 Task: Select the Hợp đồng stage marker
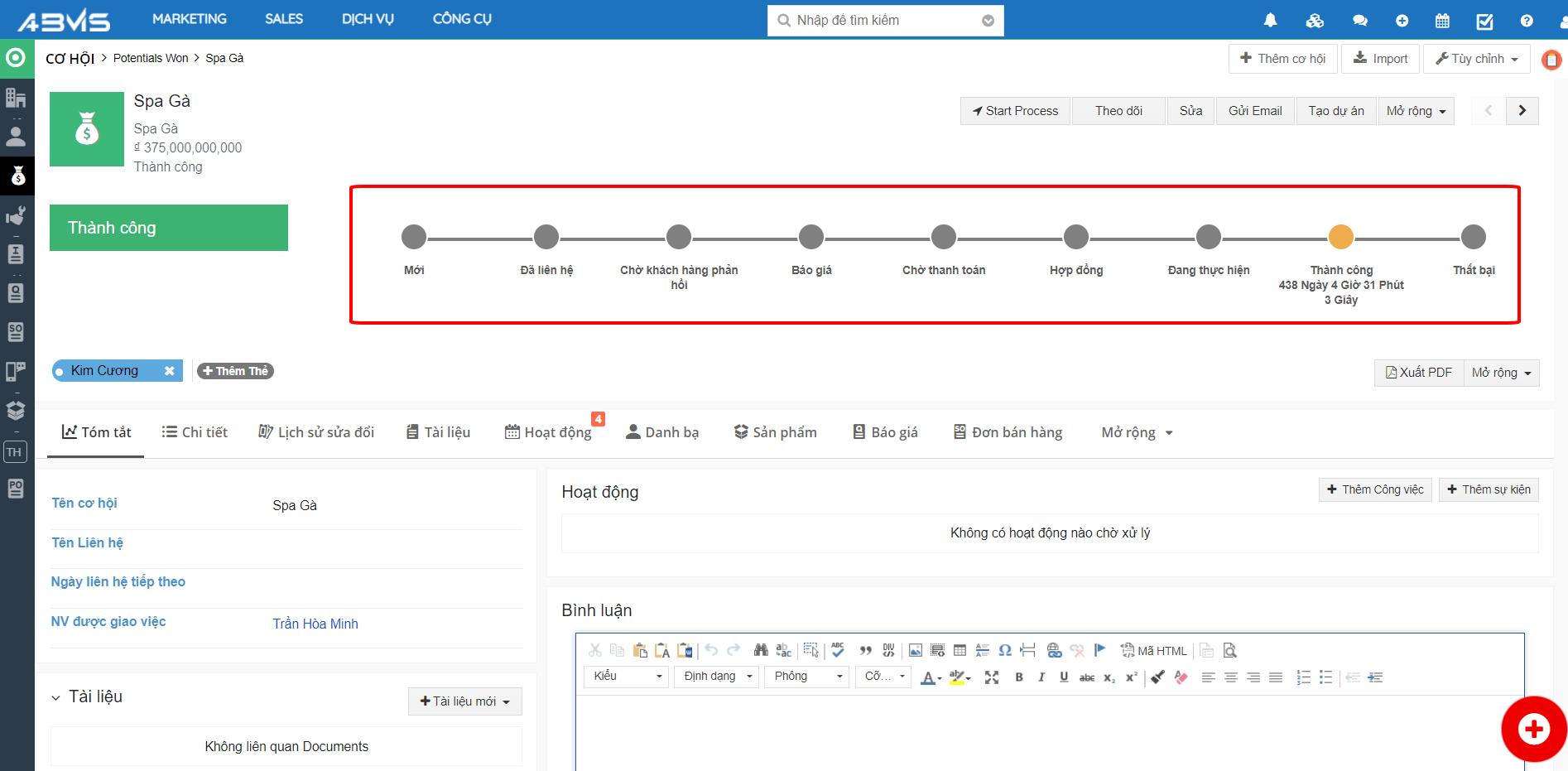(1075, 238)
